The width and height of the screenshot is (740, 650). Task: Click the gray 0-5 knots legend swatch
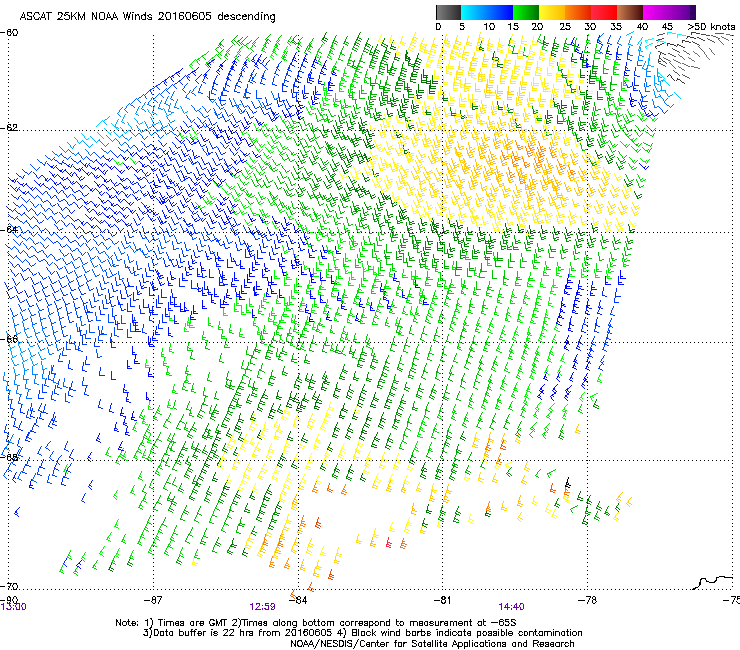point(448,12)
